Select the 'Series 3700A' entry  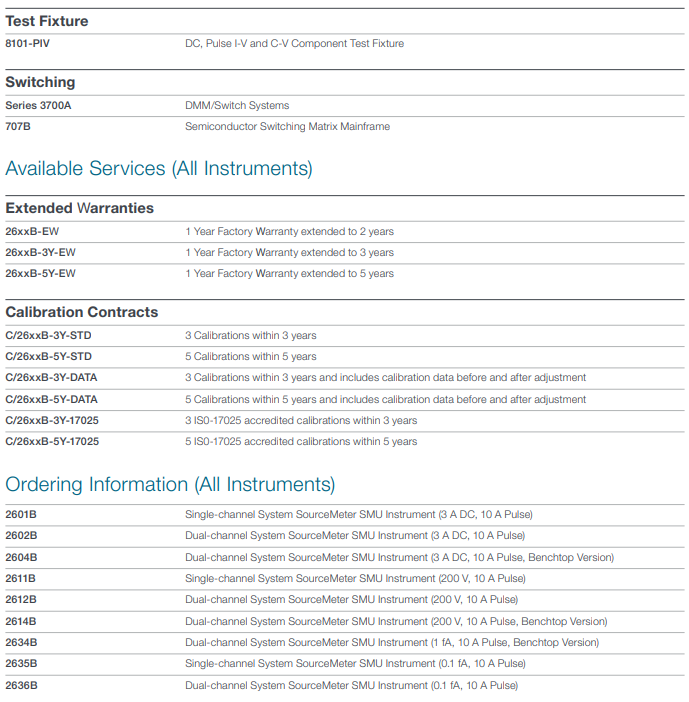pyautogui.click(x=38, y=105)
